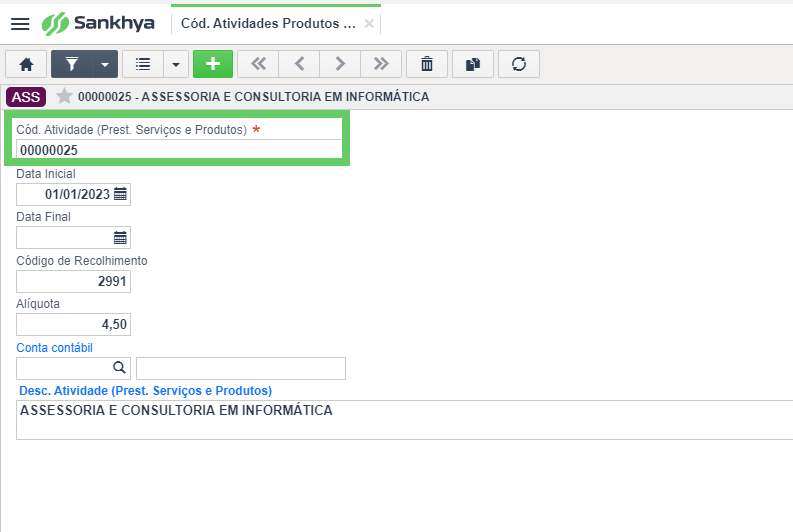Click the Conta contábil code field
This screenshot has height=532, width=793.
[73, 368]
